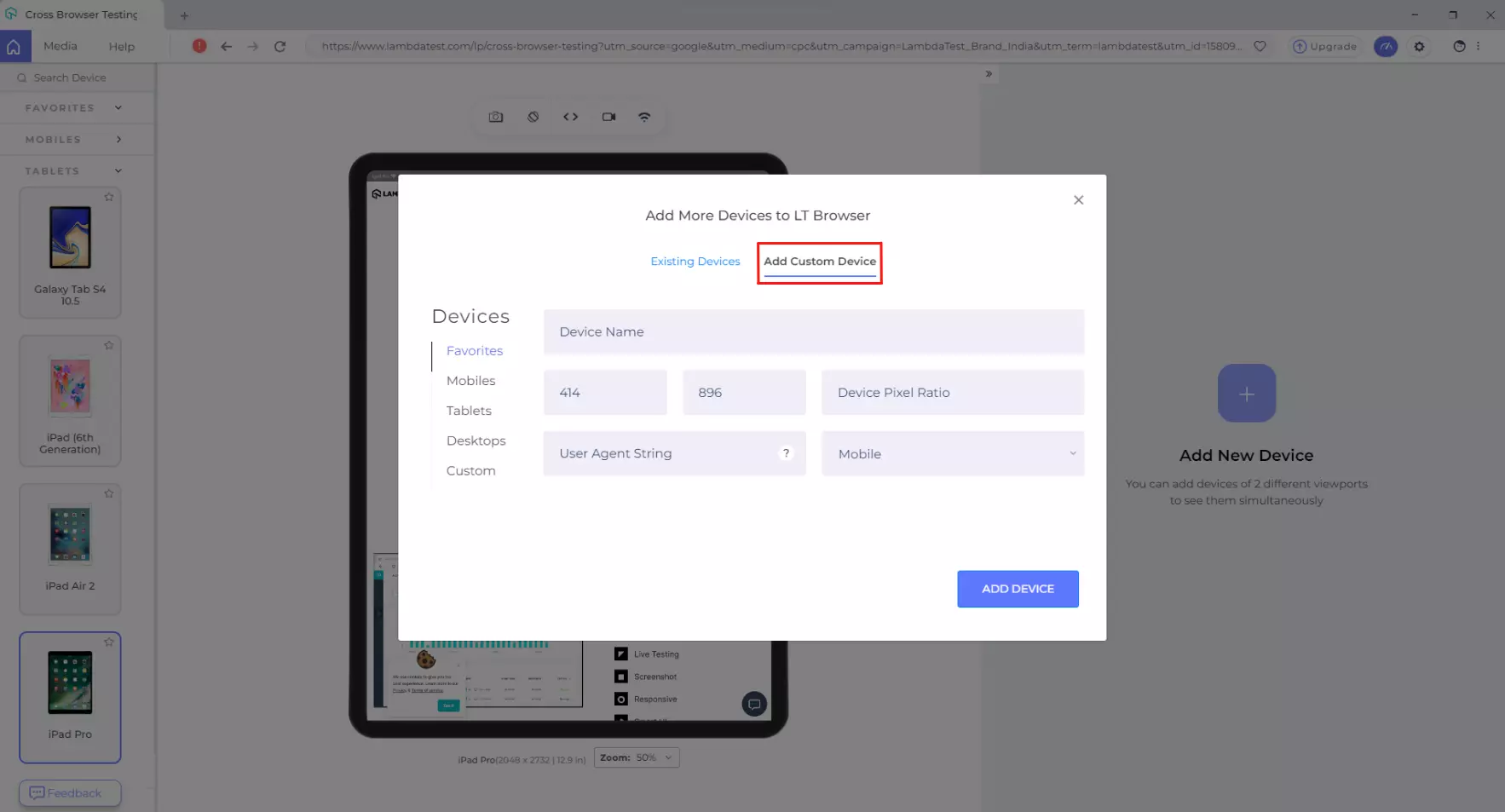Start video recording with camcorder icon
The image size is (1505, 812).
tap(608, 117)
